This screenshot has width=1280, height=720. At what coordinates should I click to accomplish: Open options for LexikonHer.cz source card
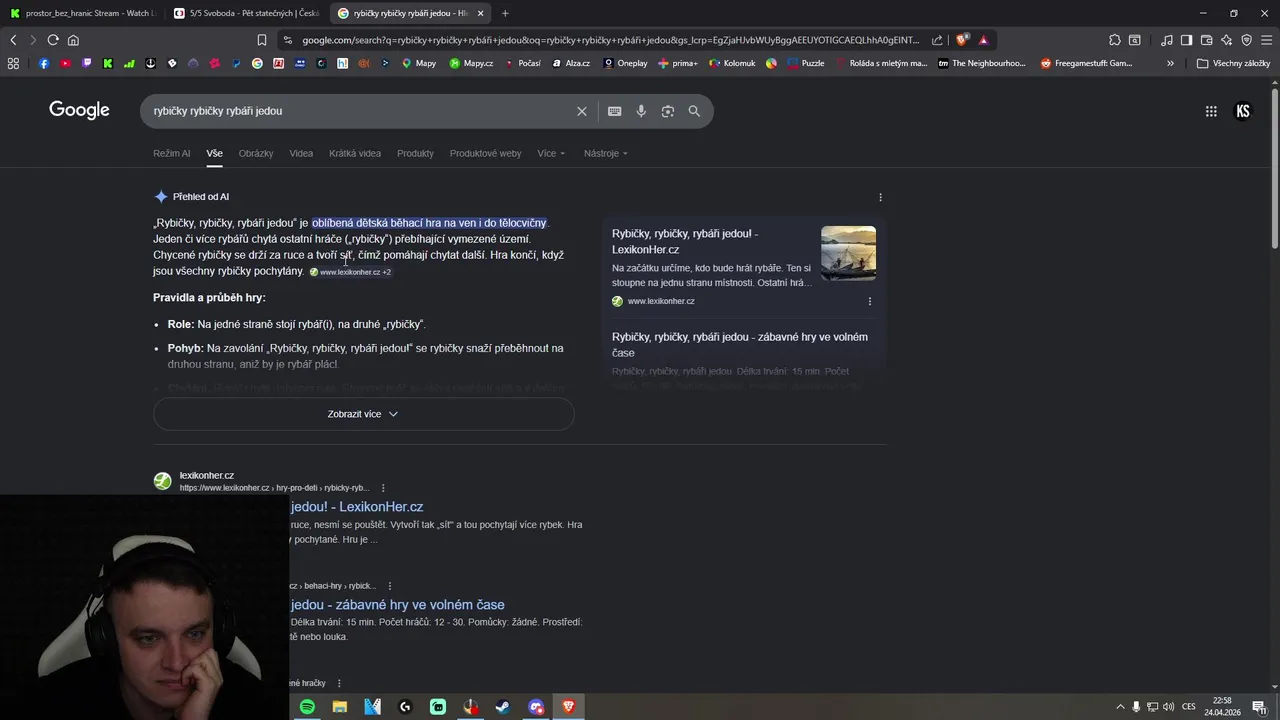click(869, 301)
